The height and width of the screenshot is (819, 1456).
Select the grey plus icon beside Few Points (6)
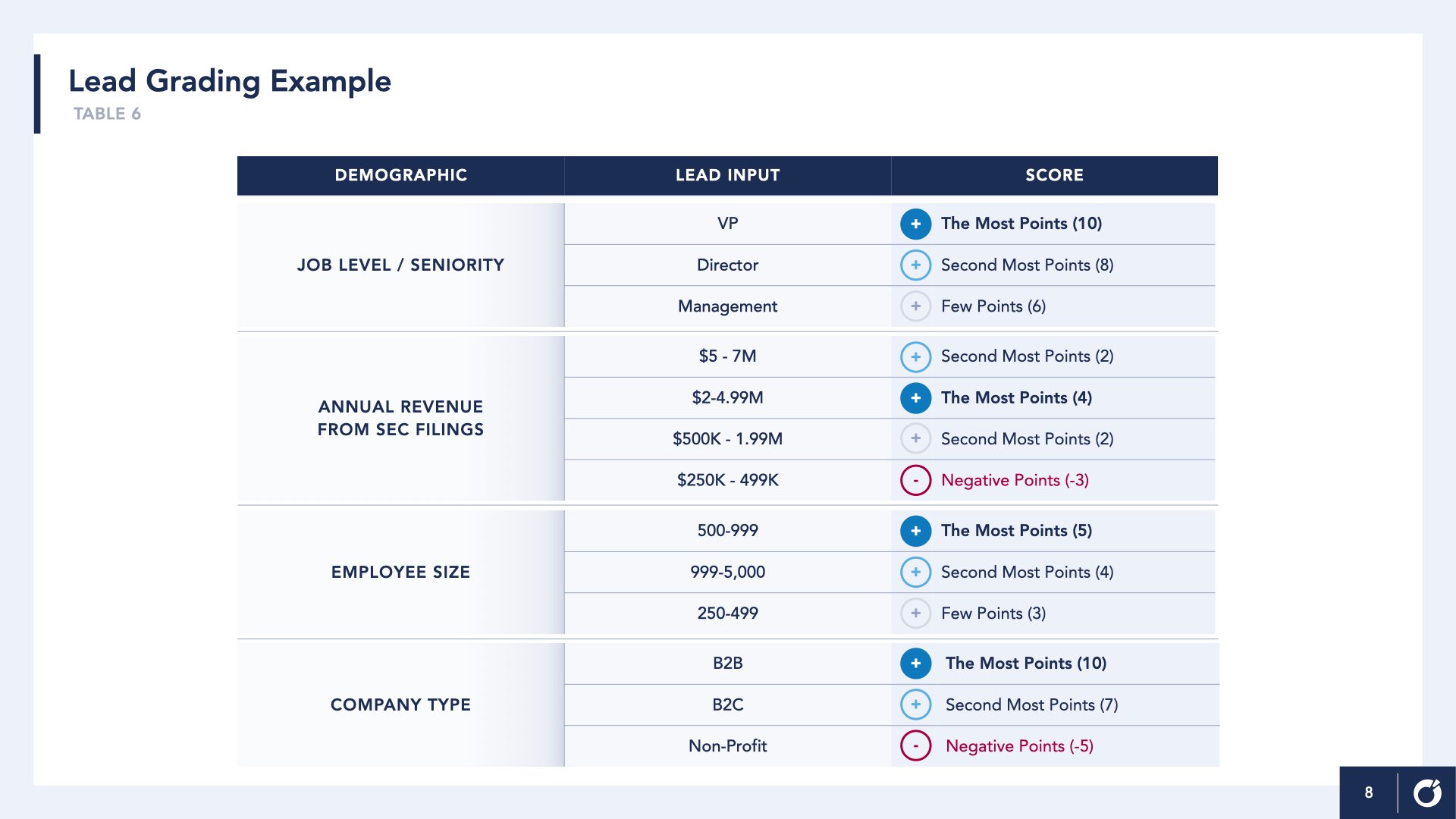[915, 306]
